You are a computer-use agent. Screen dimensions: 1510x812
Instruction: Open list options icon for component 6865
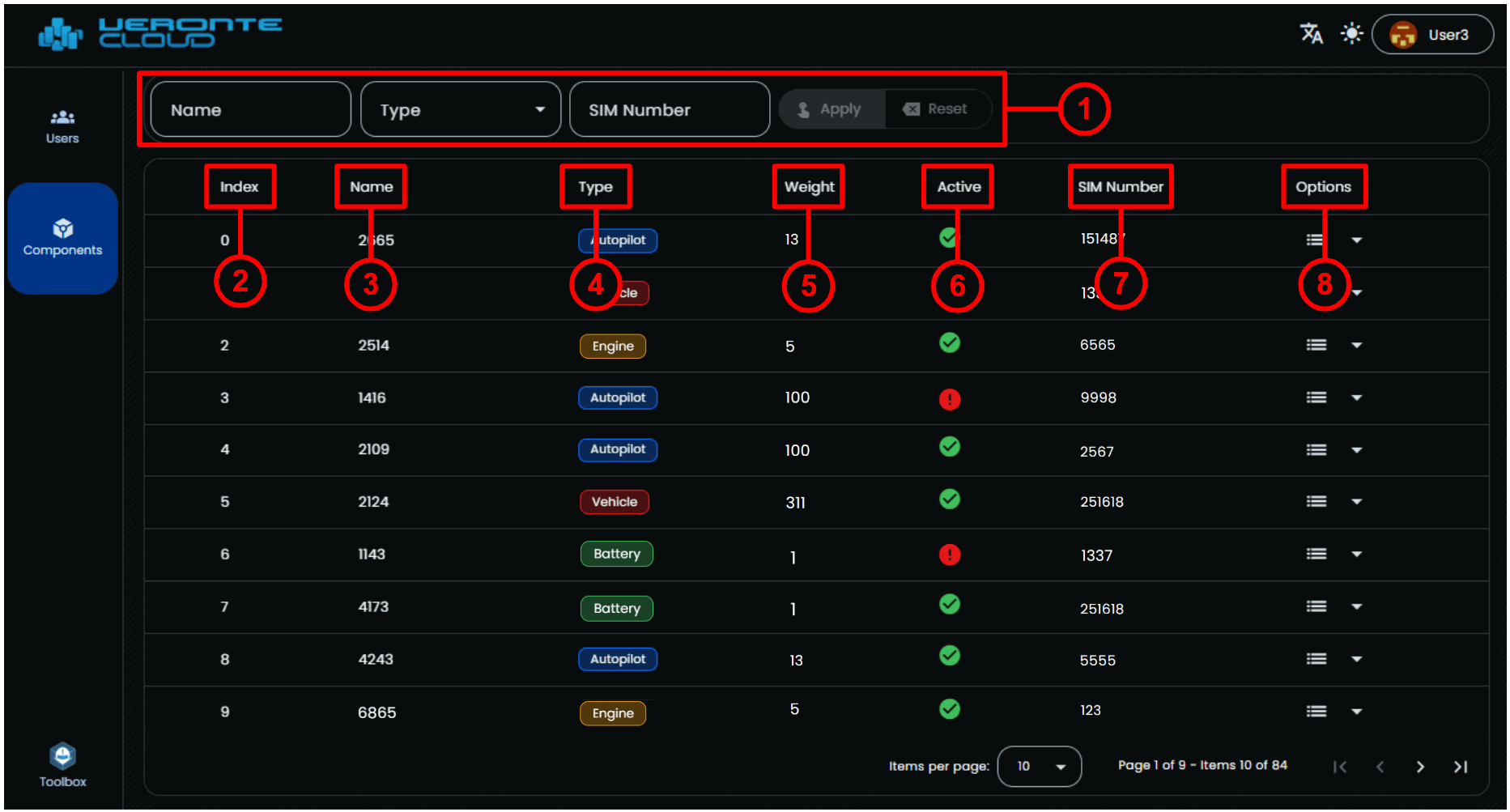[1316, 712]
